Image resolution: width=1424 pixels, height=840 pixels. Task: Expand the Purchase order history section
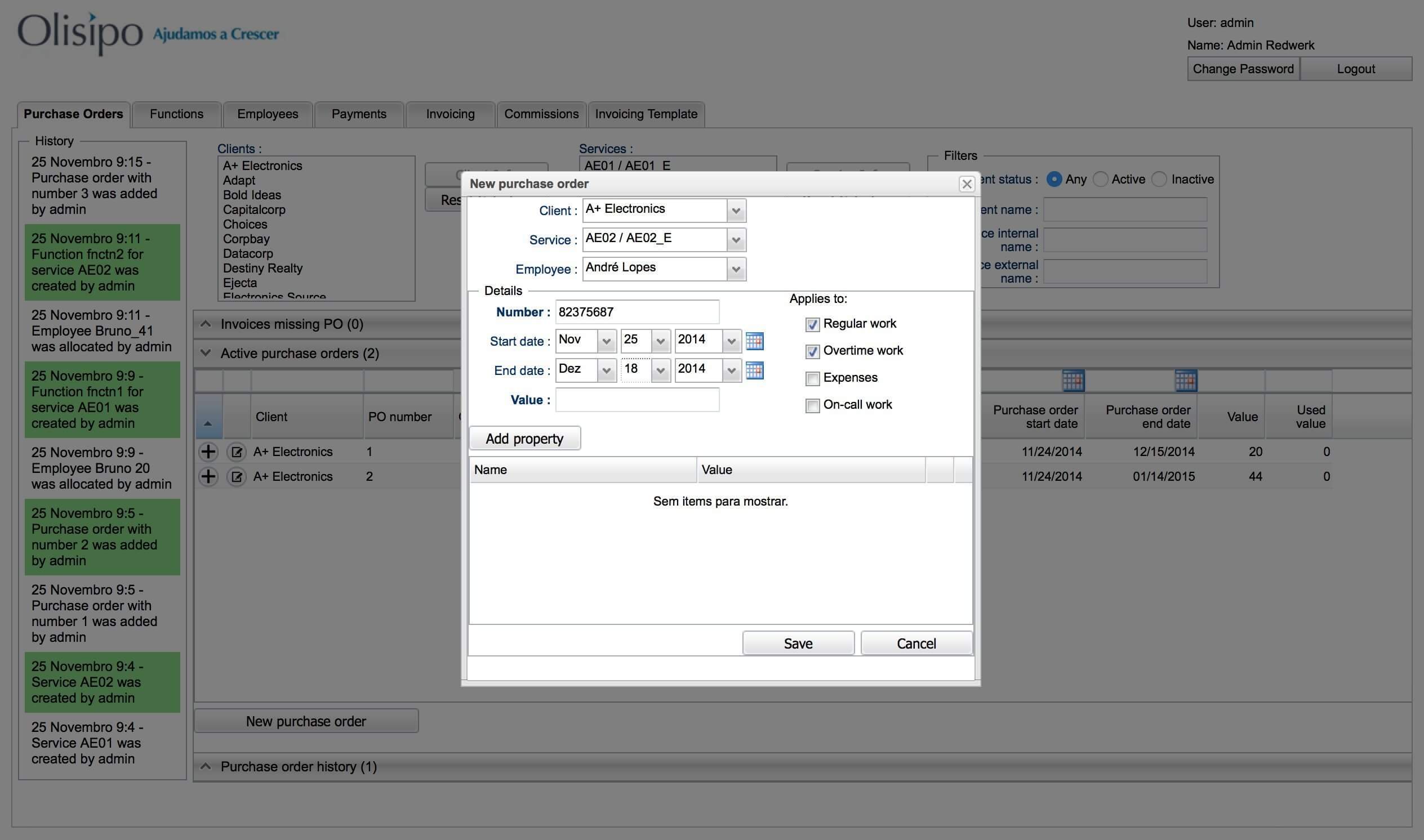point(206,766)
